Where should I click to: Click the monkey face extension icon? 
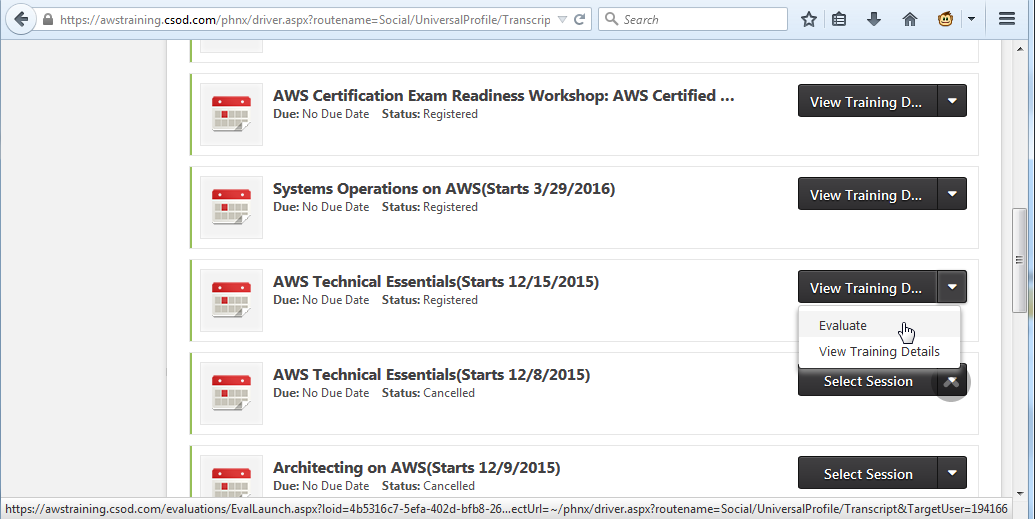click(945, 19)
